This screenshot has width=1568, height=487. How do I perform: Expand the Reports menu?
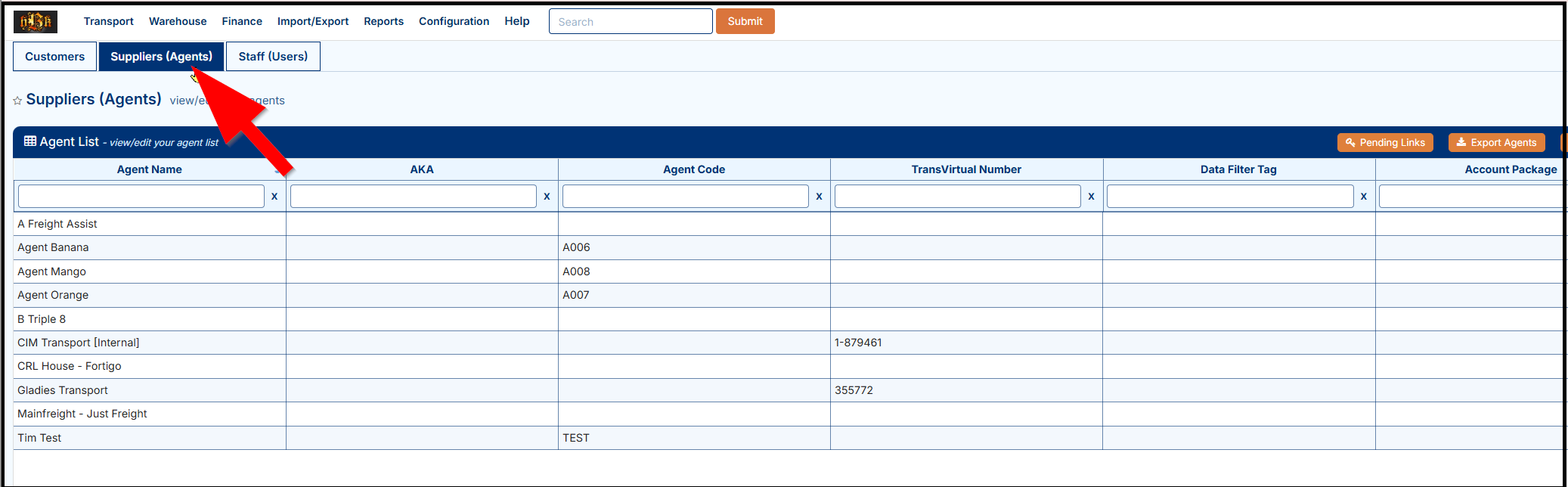[x=383, y=21]
